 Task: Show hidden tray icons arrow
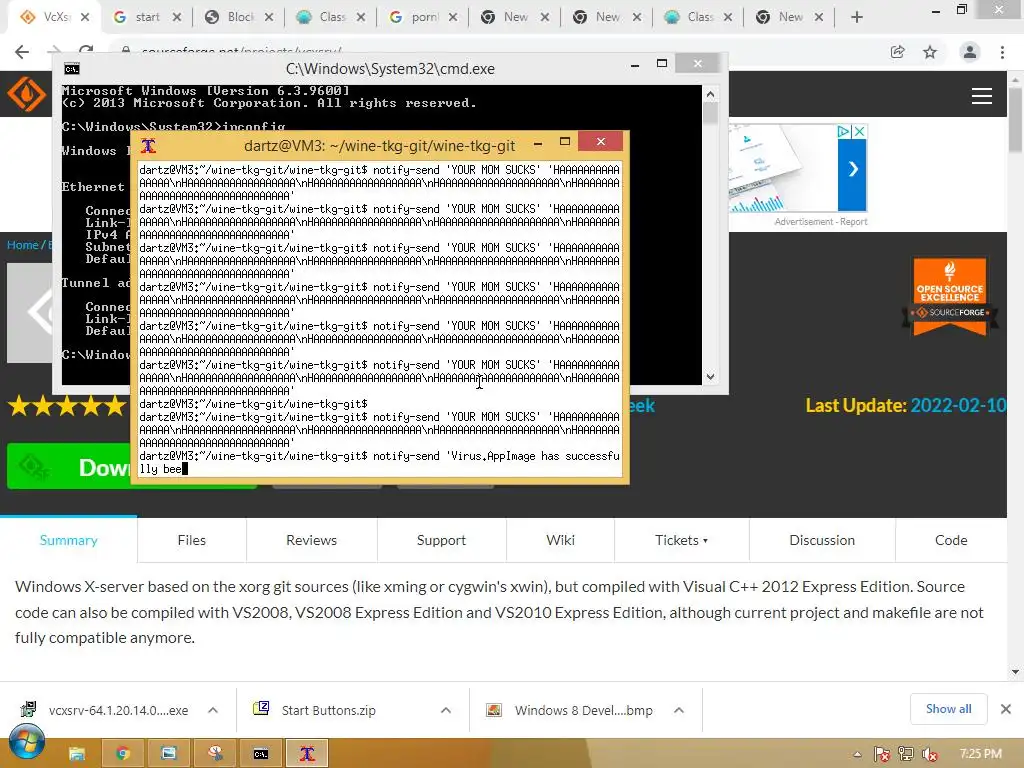(857, 754)
